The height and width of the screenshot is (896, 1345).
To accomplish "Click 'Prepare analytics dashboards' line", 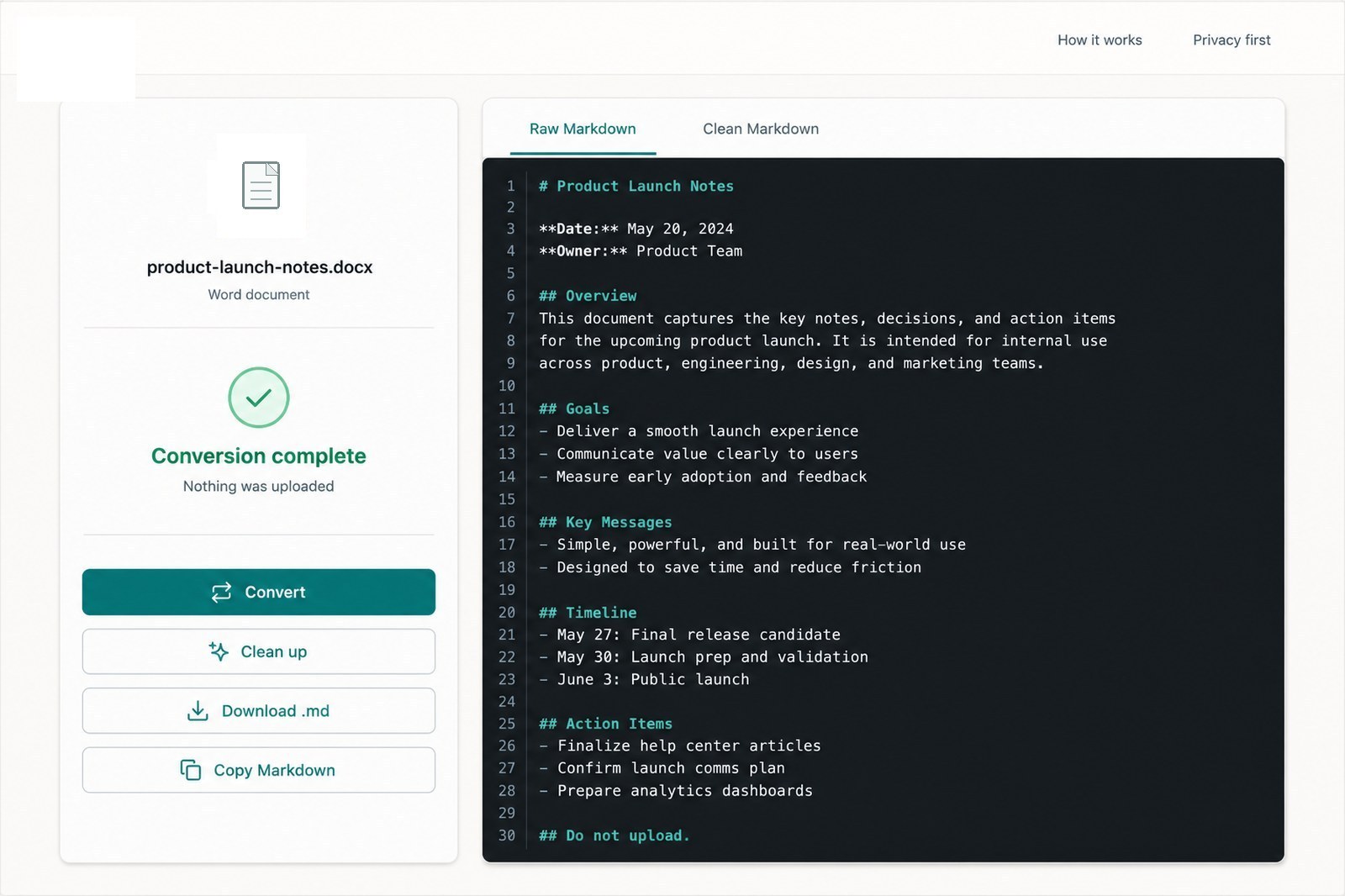I will tap(676, 791).
